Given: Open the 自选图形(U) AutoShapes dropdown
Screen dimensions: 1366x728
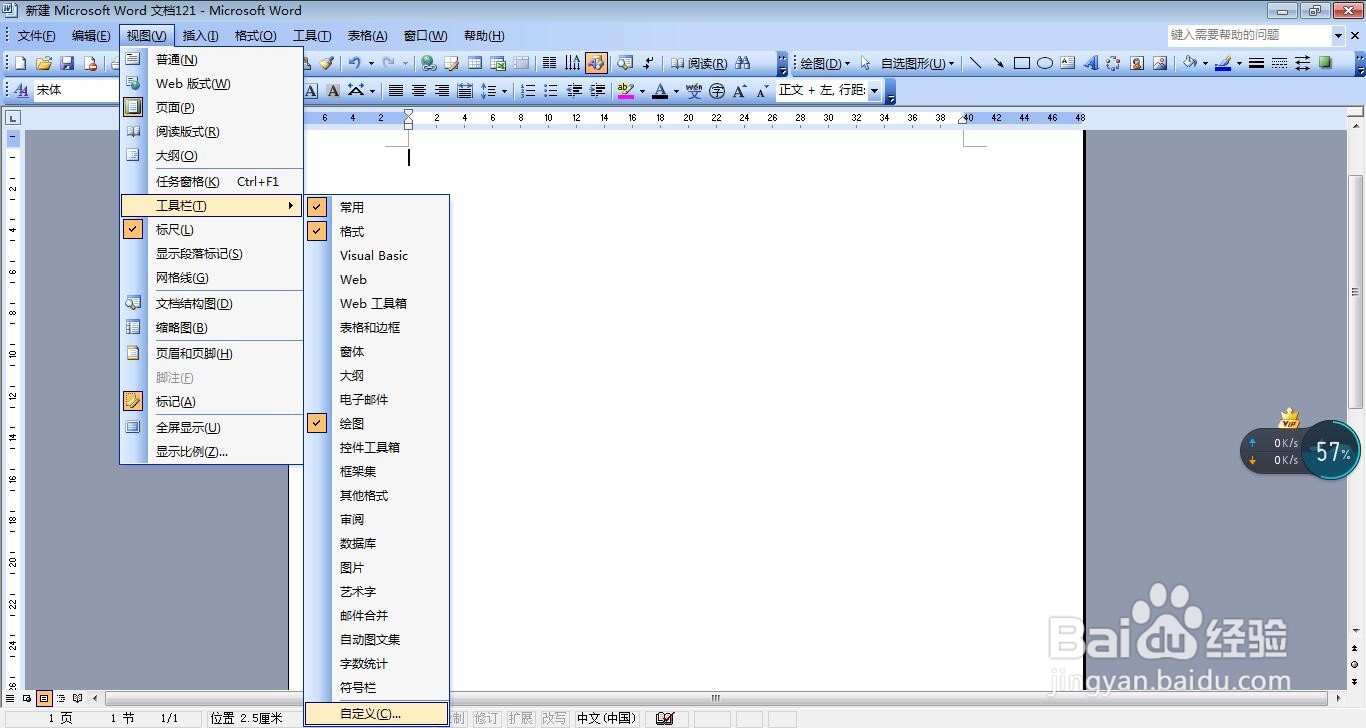Looking at the screenshot, I should coord(918,63).
